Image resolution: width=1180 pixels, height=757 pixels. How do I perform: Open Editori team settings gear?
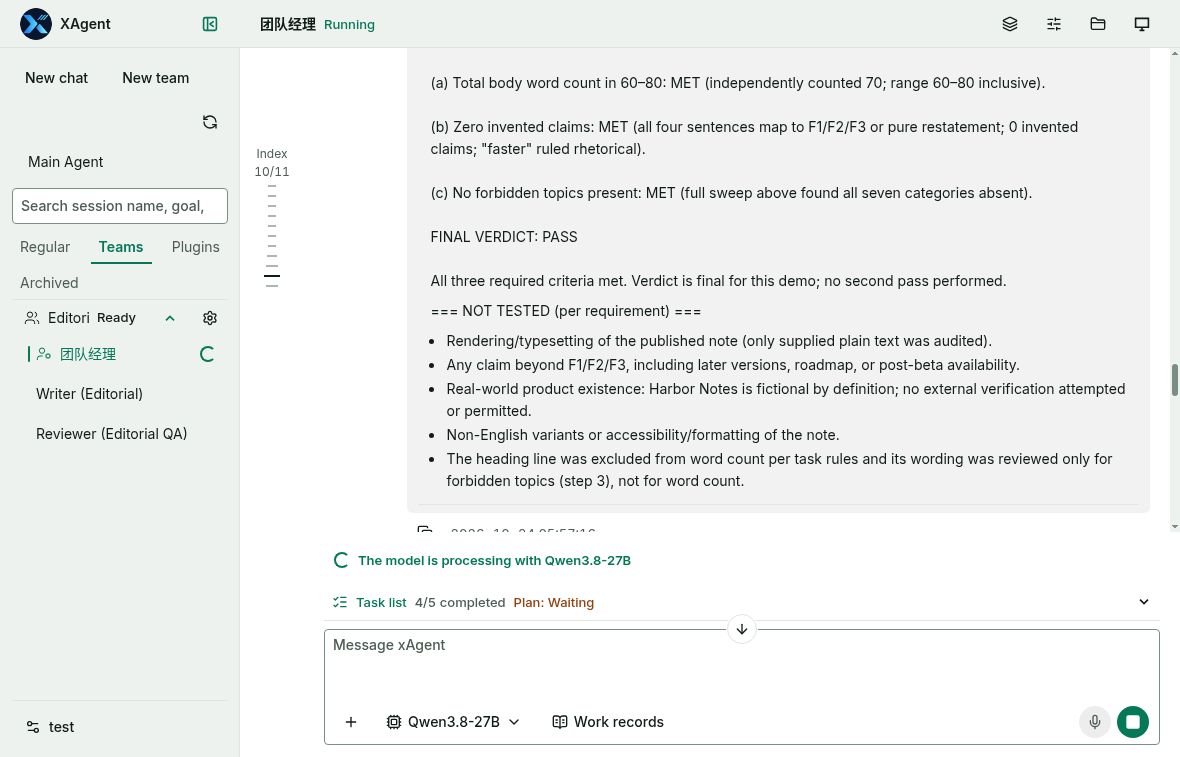pos(210,318)
